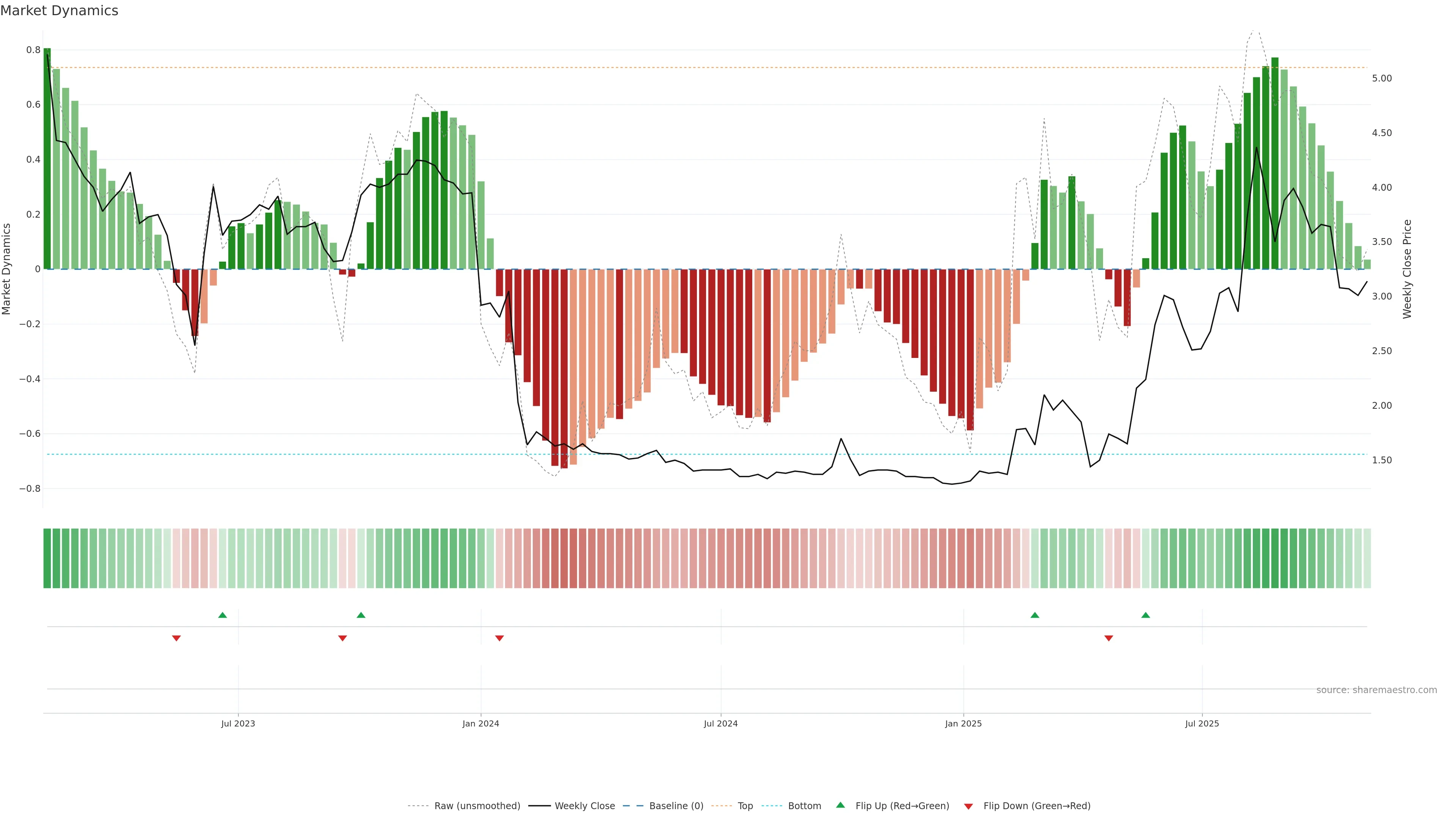The width and height of the screenshot is (1456, 819).
Task: Click the red flip-down marker just after Jan 2024
Action: [x=500, y=638]
